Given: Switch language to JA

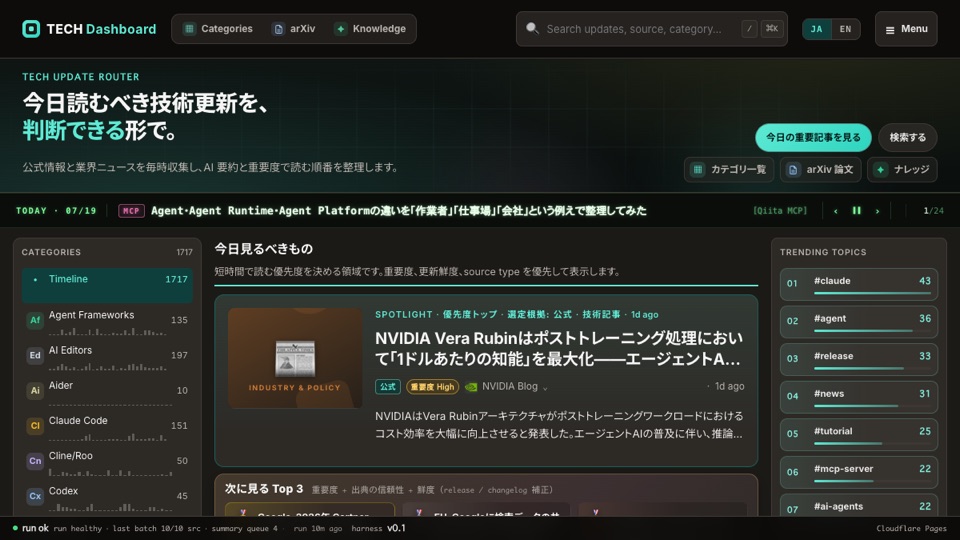Looking at the screenshot, I should pos(817,29).
